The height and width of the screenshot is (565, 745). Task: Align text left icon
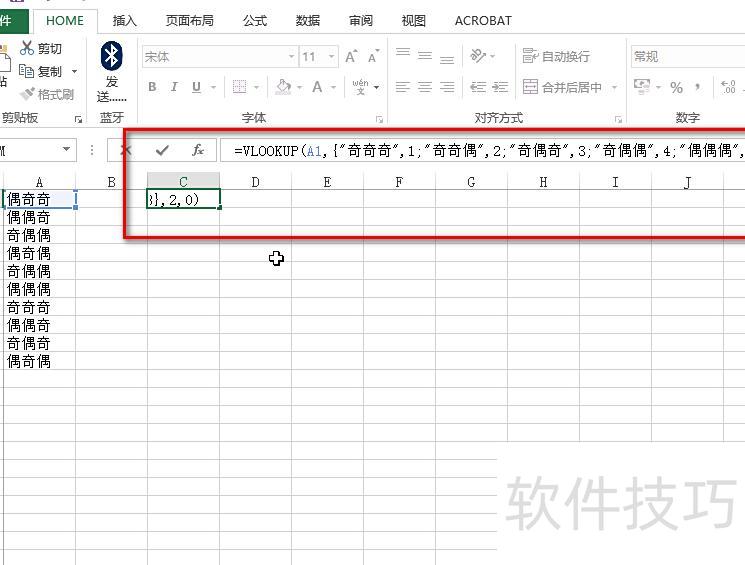(403, 87)
